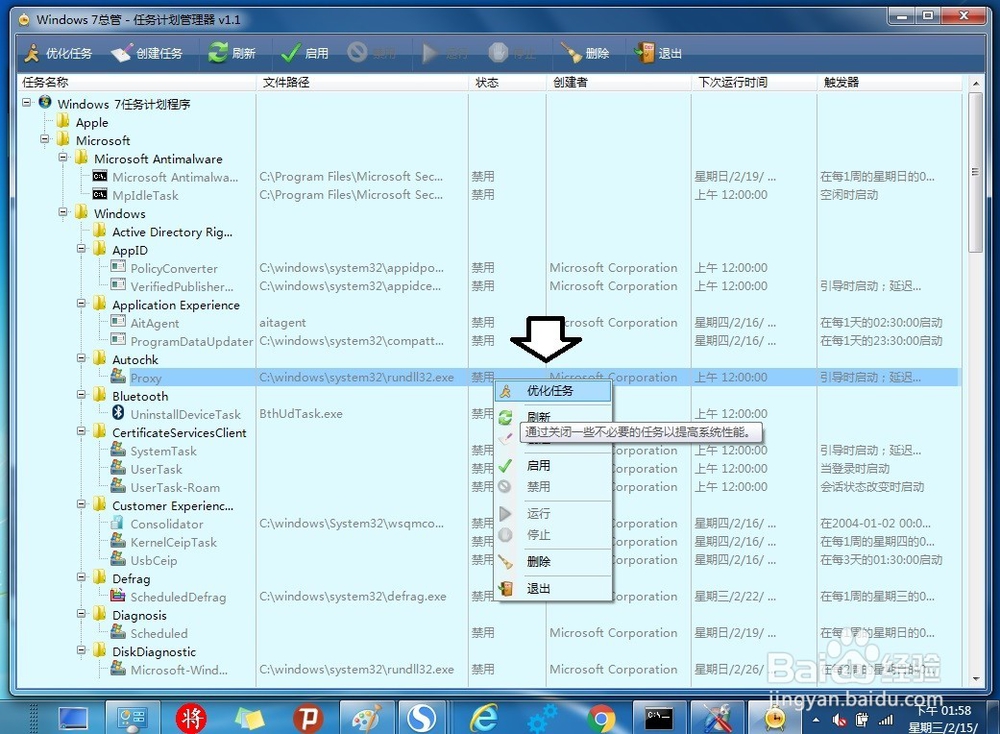Select the KernelCeipTask task
Viewport: 1000px width, 734px height.
click(x=173, y=543)
